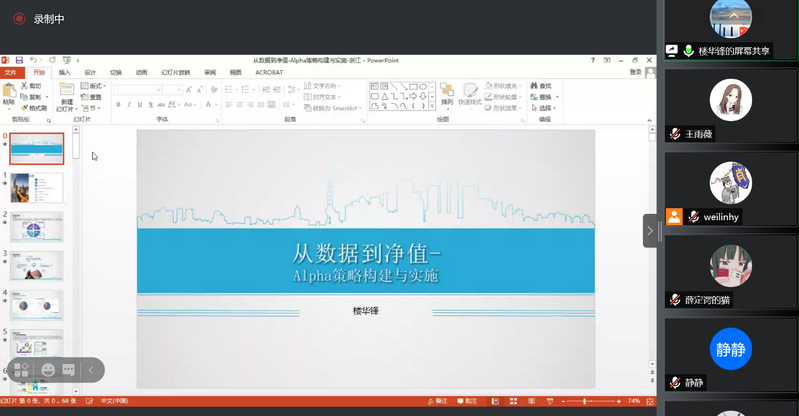Image resolution: width=799 pixels, height=416 pixels.
Task: Open the Insert ribbon tab
Action: pyautogui.click(x=64, y=72)
